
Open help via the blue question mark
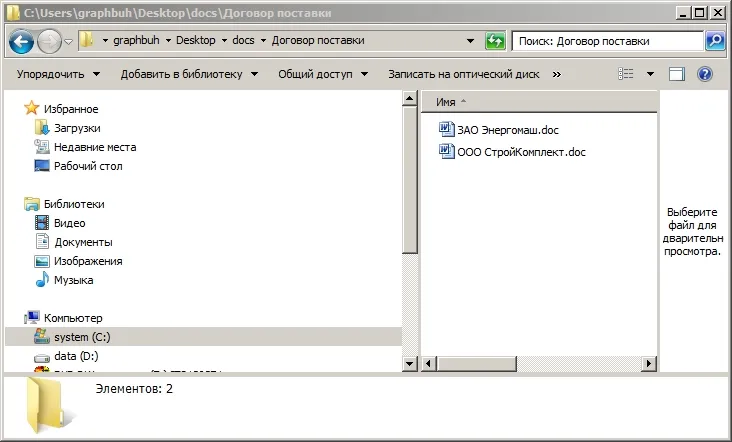(x=704, y=74)
